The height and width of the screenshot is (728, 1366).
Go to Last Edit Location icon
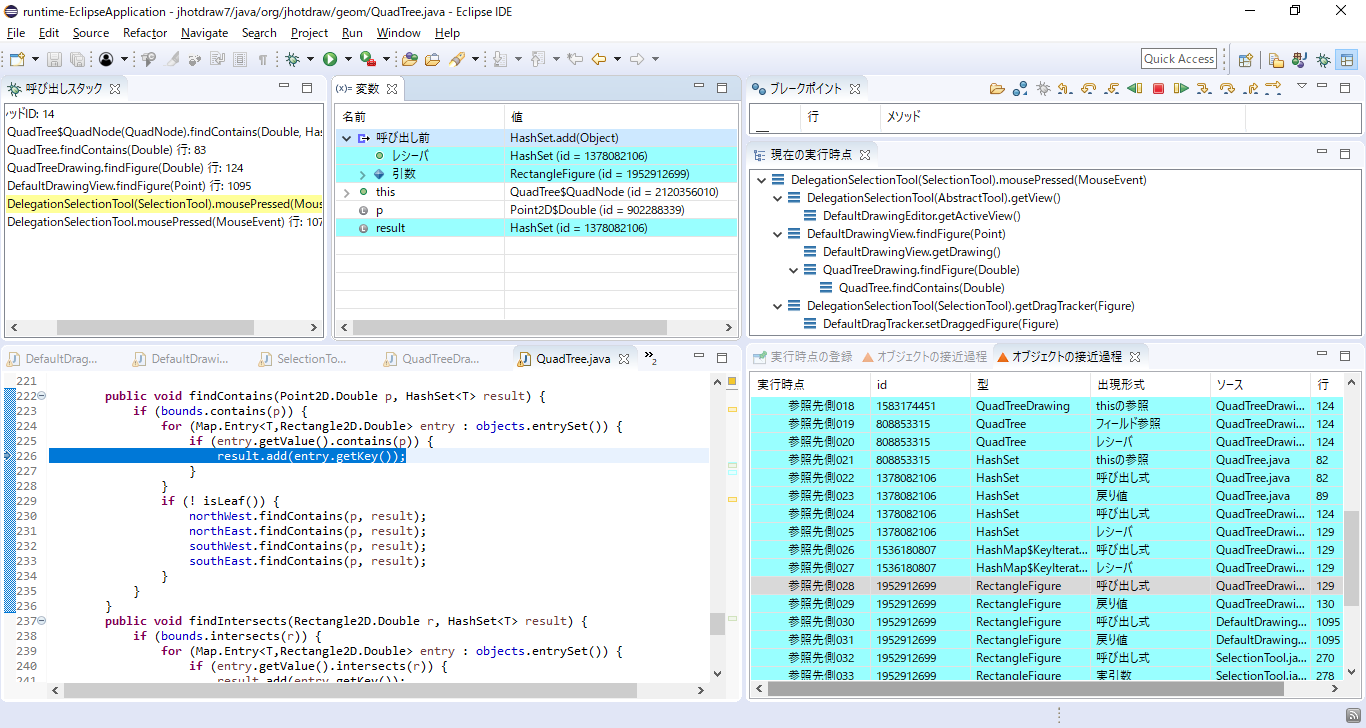pyautogui.click(x=575, y=60)
